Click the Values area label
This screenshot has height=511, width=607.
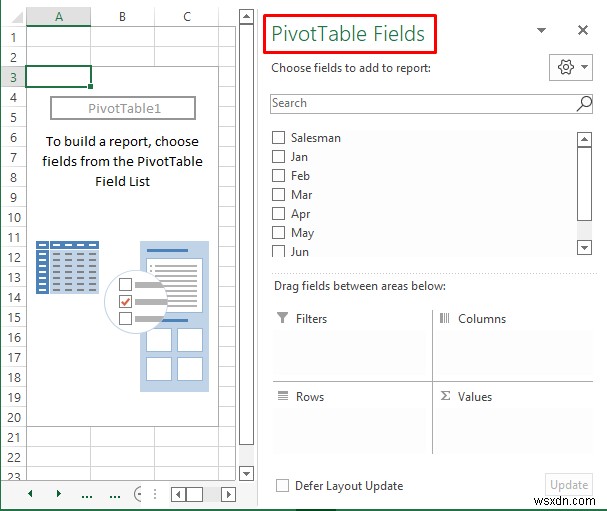[475, 396]
